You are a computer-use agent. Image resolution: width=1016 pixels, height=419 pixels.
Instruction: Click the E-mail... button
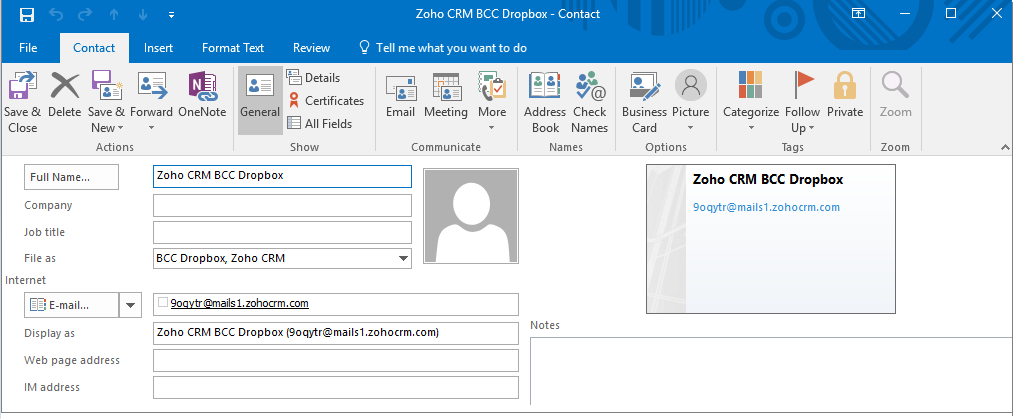click(71, 305)
